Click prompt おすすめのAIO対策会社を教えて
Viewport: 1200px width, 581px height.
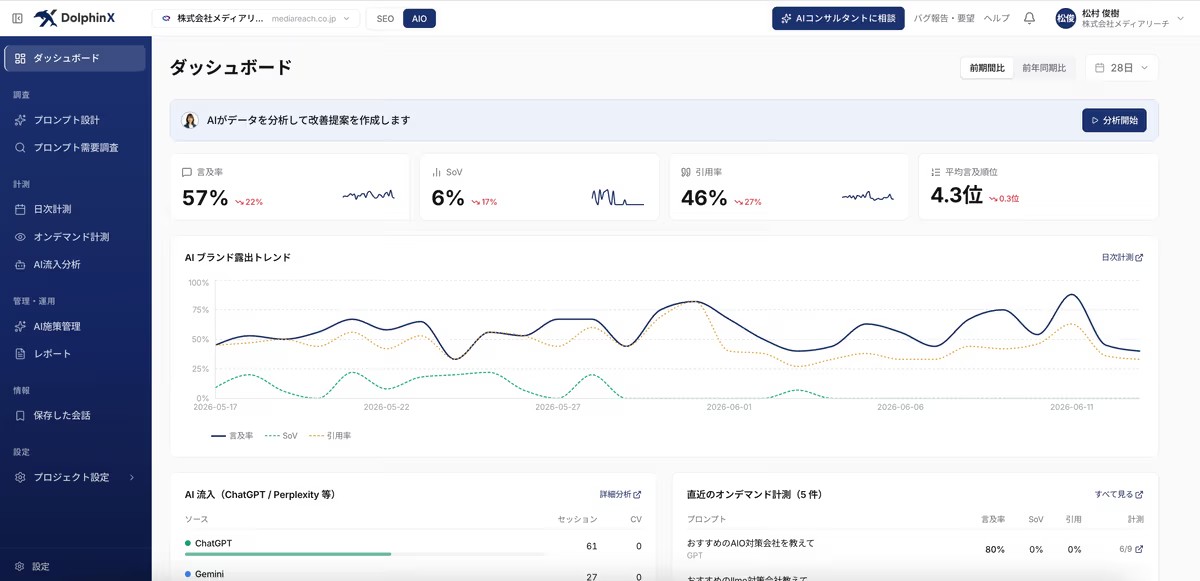[751, 543]
